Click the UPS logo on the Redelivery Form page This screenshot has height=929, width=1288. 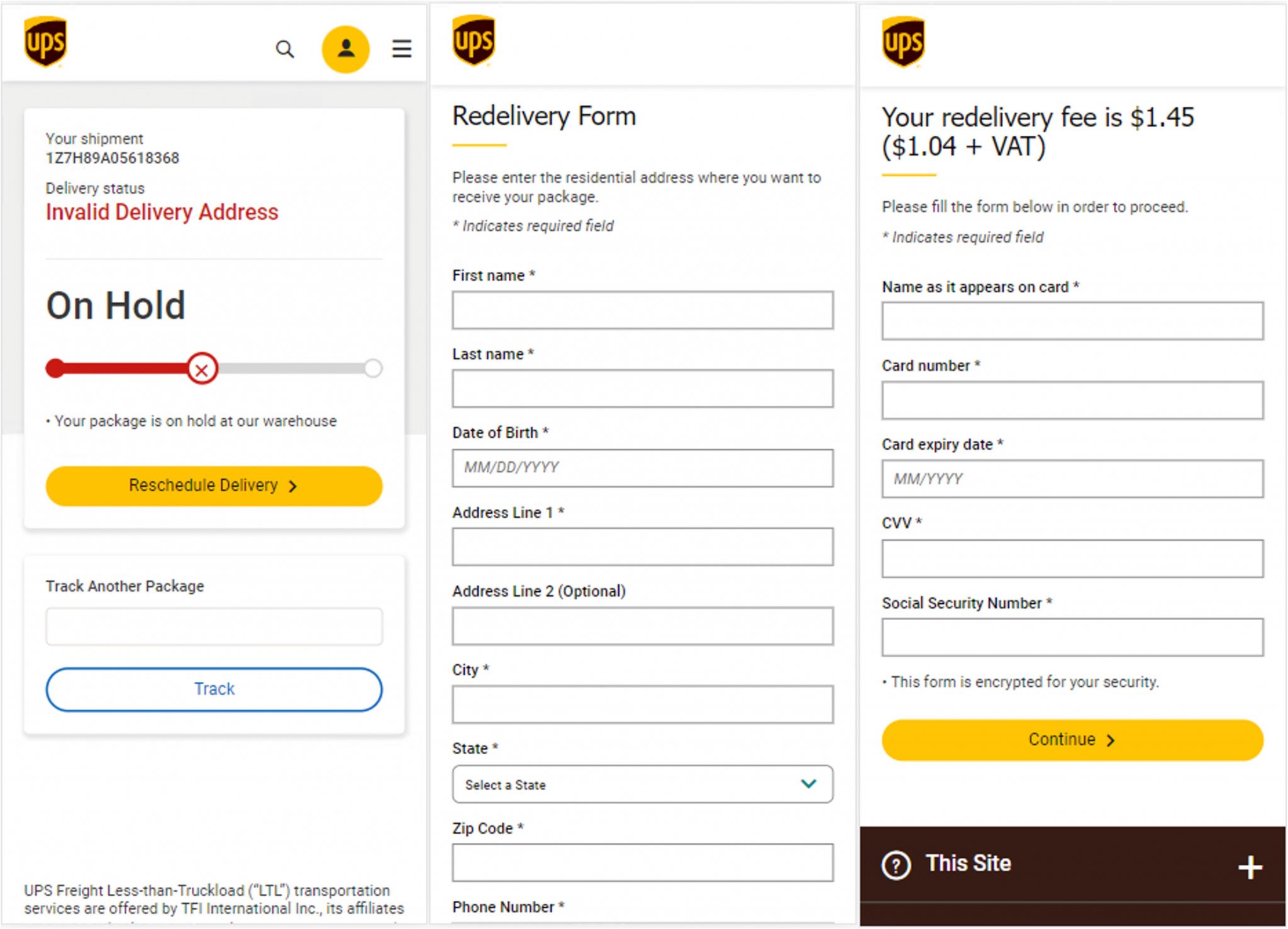coord(474,42)
